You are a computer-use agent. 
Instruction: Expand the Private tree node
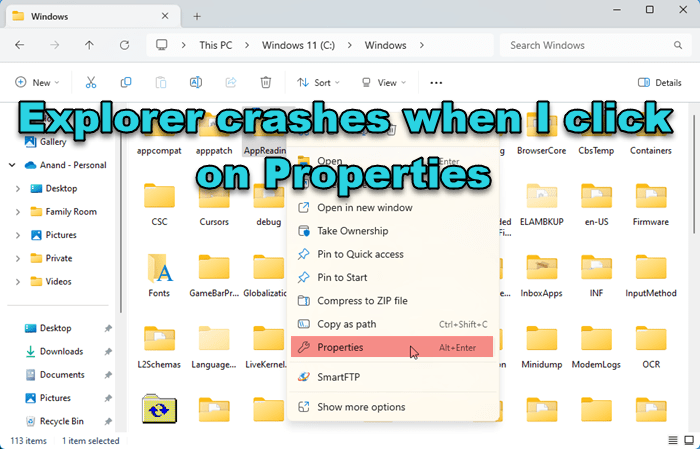[18, 258]
